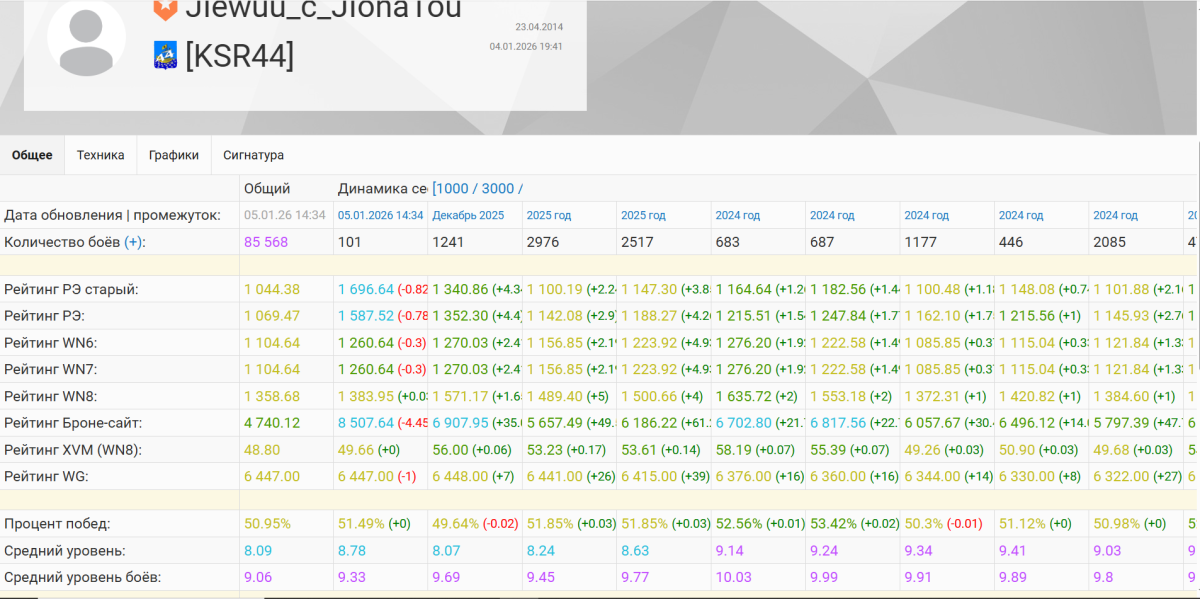
Task: Click the overall WN8 value 1 358.68
Action: [x=272, y=397]
